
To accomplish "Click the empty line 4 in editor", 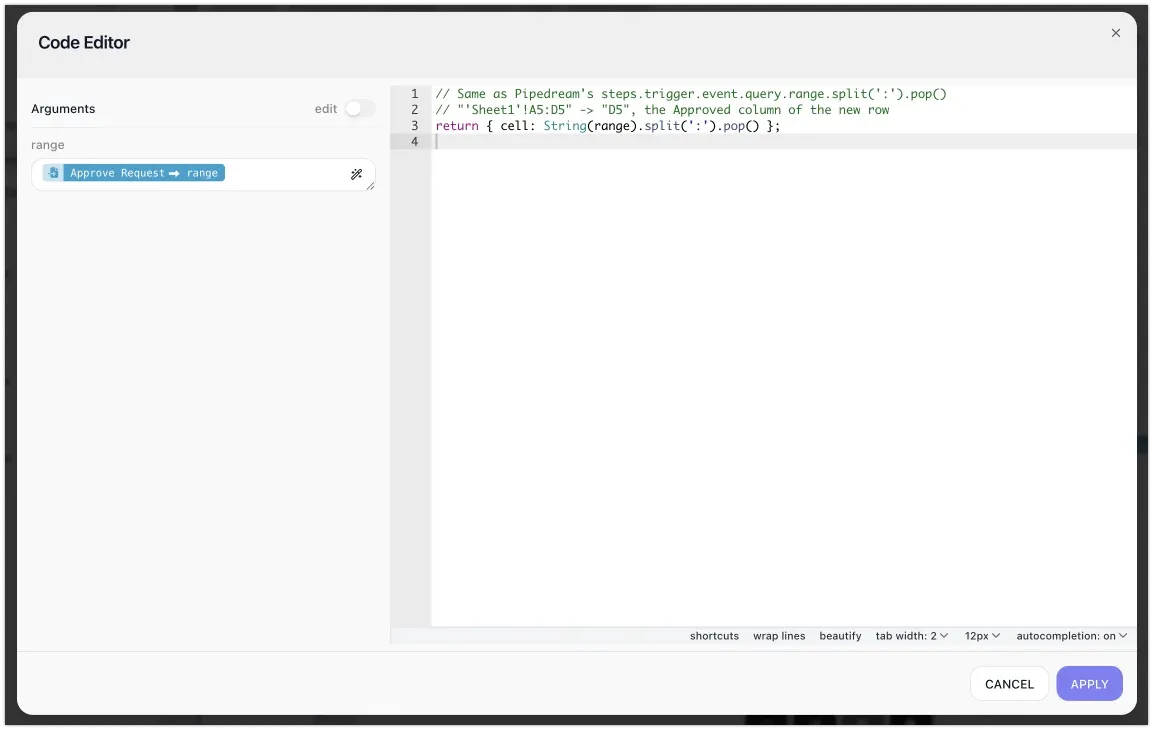I will tap(784, 141).
